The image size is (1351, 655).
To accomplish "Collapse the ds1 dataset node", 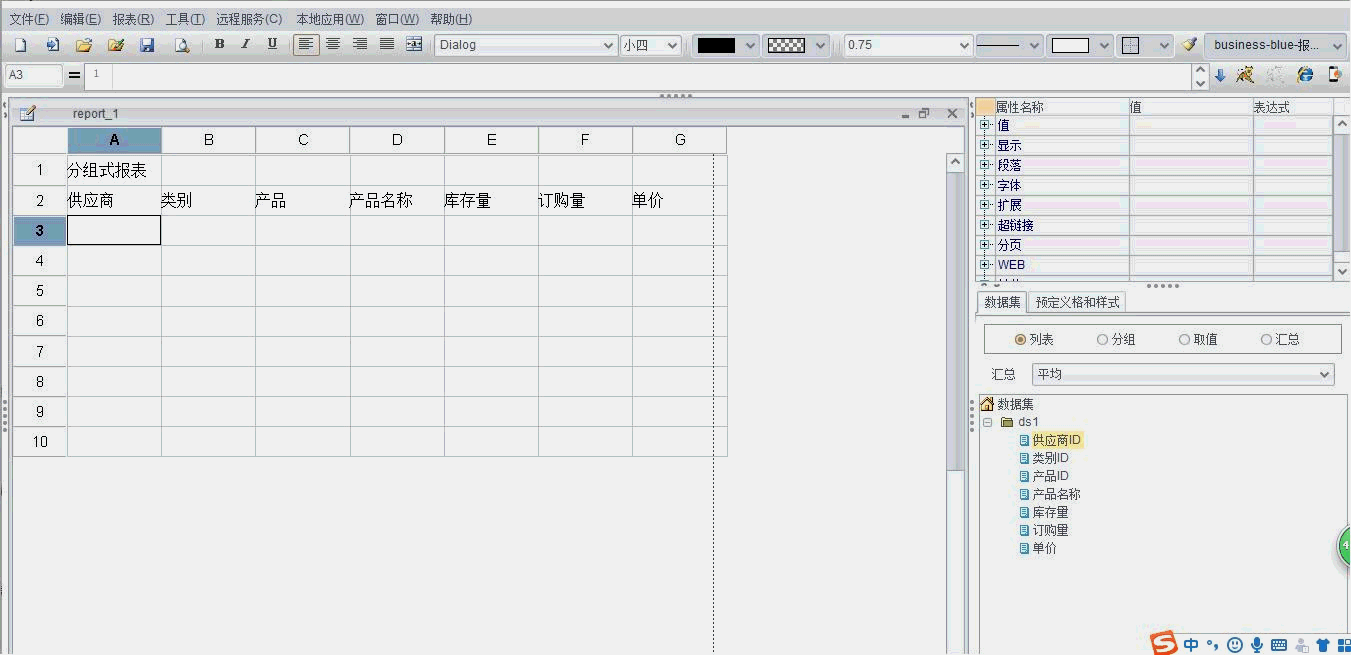I will coord(987,422).
